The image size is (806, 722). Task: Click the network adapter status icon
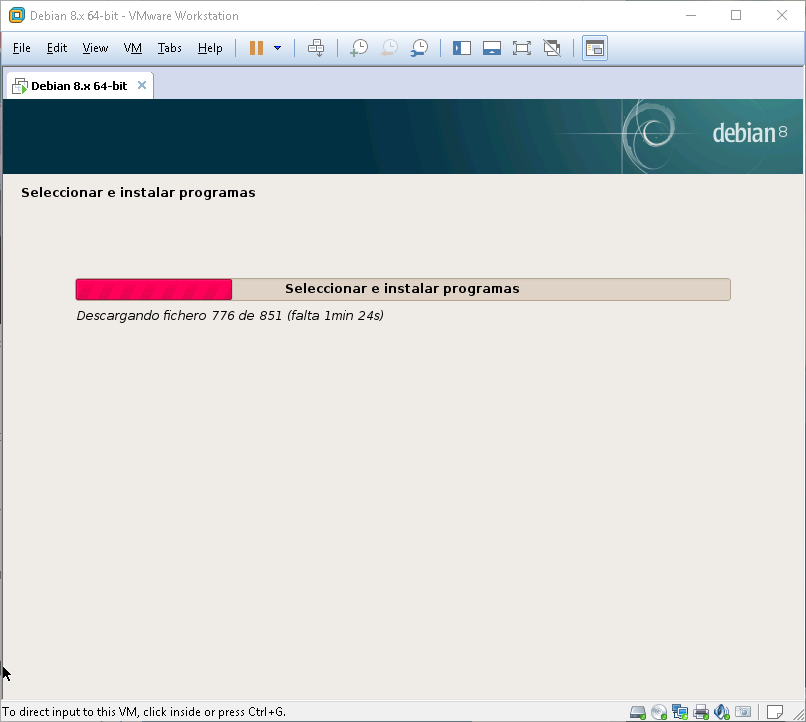pos(680,712)
